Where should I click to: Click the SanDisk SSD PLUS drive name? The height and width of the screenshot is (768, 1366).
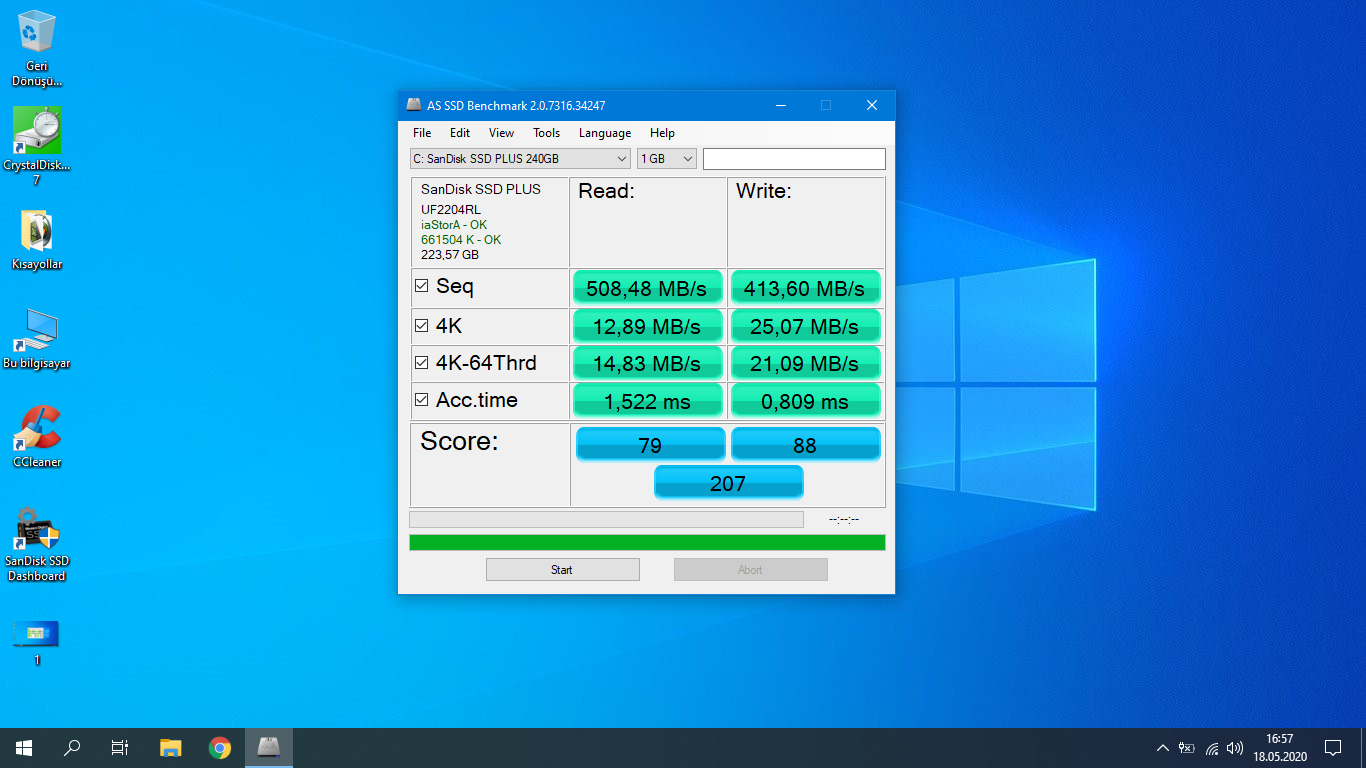(481, 189)
